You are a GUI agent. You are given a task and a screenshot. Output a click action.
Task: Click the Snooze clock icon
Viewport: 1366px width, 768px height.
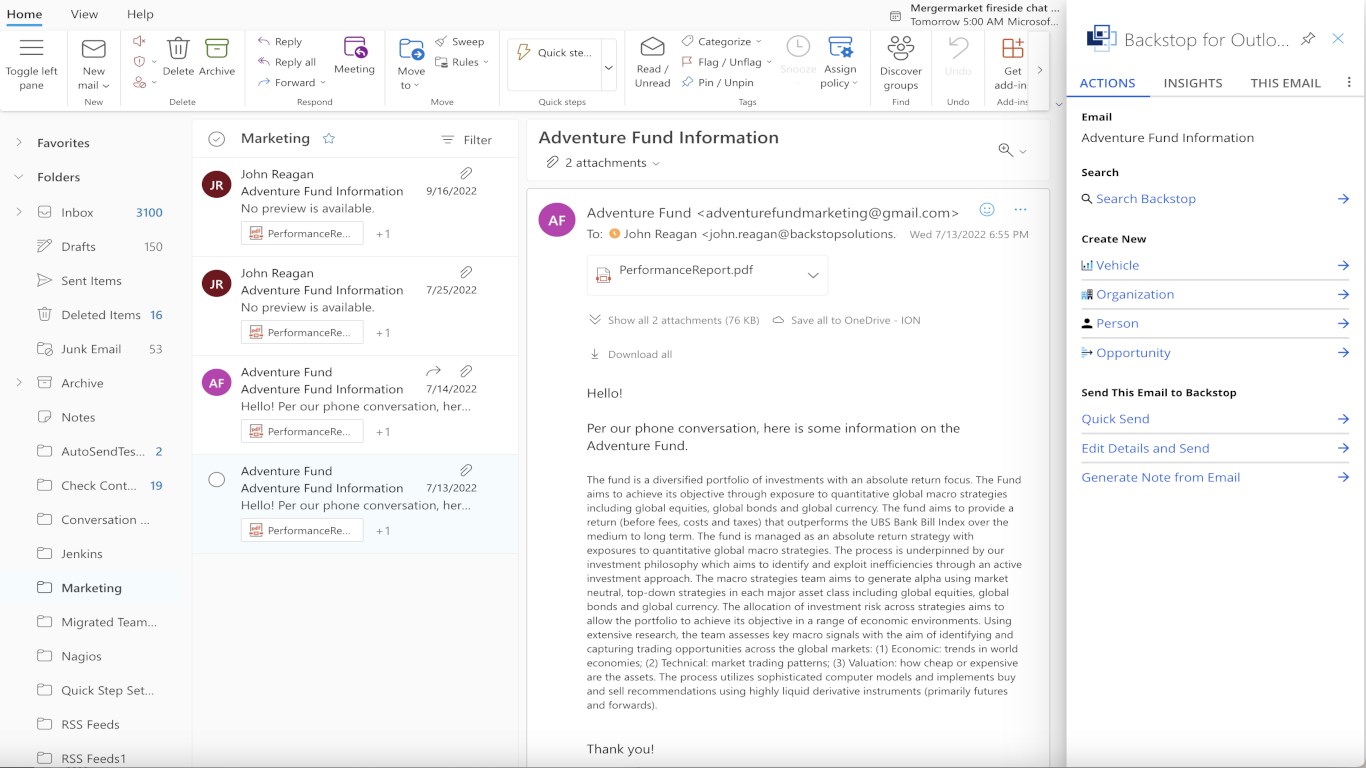[798, 46]
